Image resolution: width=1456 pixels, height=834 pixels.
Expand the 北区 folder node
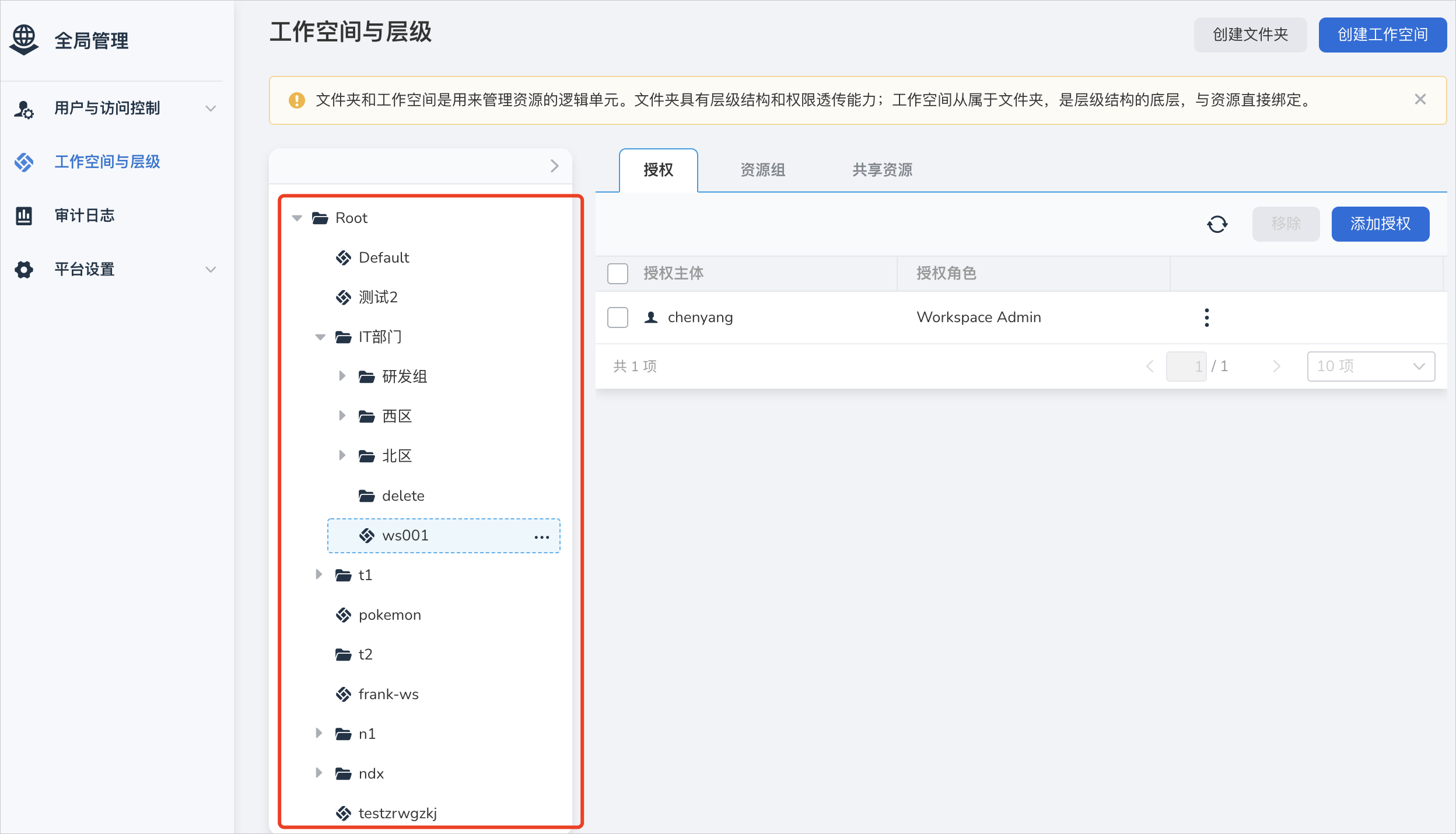tap(342, 455)
